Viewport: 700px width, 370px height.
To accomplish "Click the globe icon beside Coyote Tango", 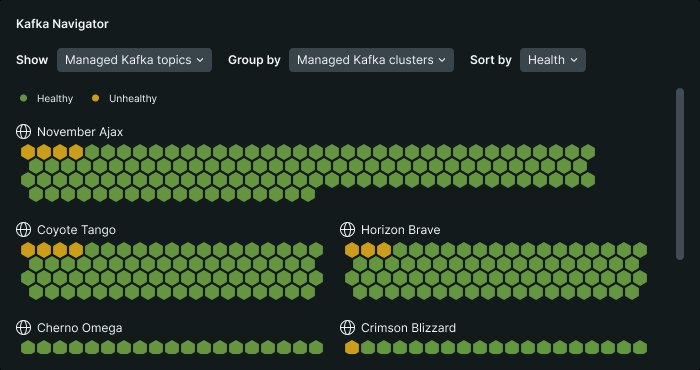I will pos(23,230).
